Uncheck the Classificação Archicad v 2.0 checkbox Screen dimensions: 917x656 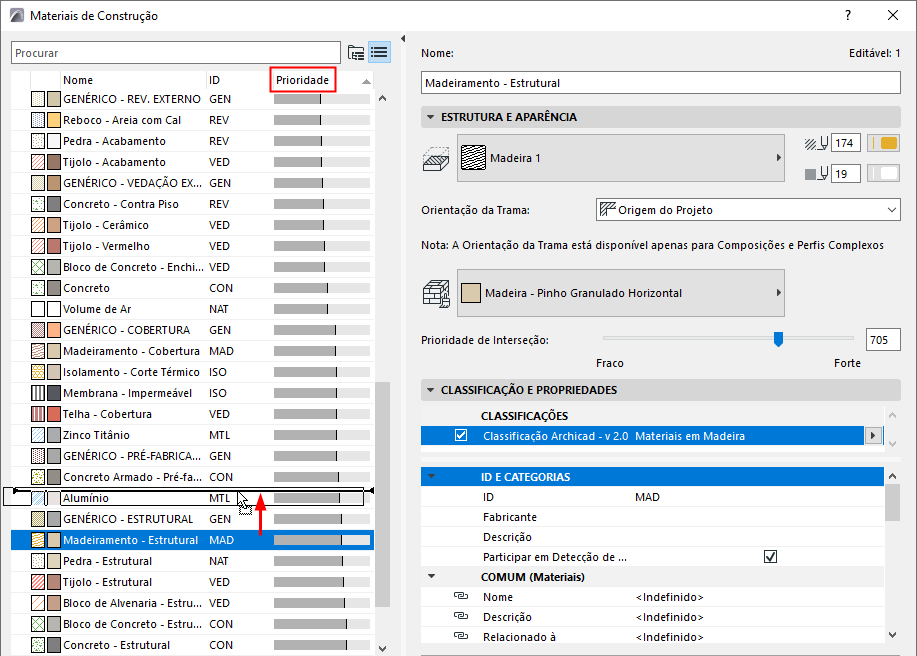[x=461, y=436]
